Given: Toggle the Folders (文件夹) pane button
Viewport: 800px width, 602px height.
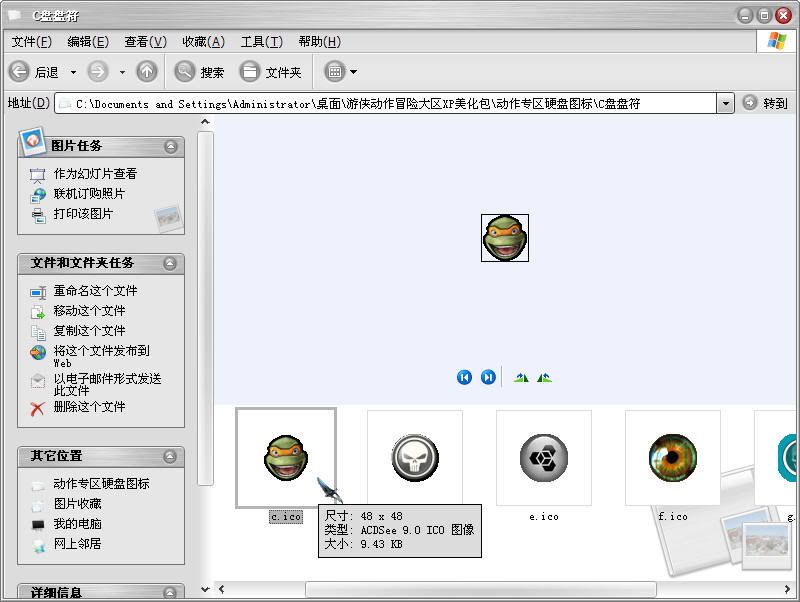Looking at the screenshot, I should pos(271,72).
